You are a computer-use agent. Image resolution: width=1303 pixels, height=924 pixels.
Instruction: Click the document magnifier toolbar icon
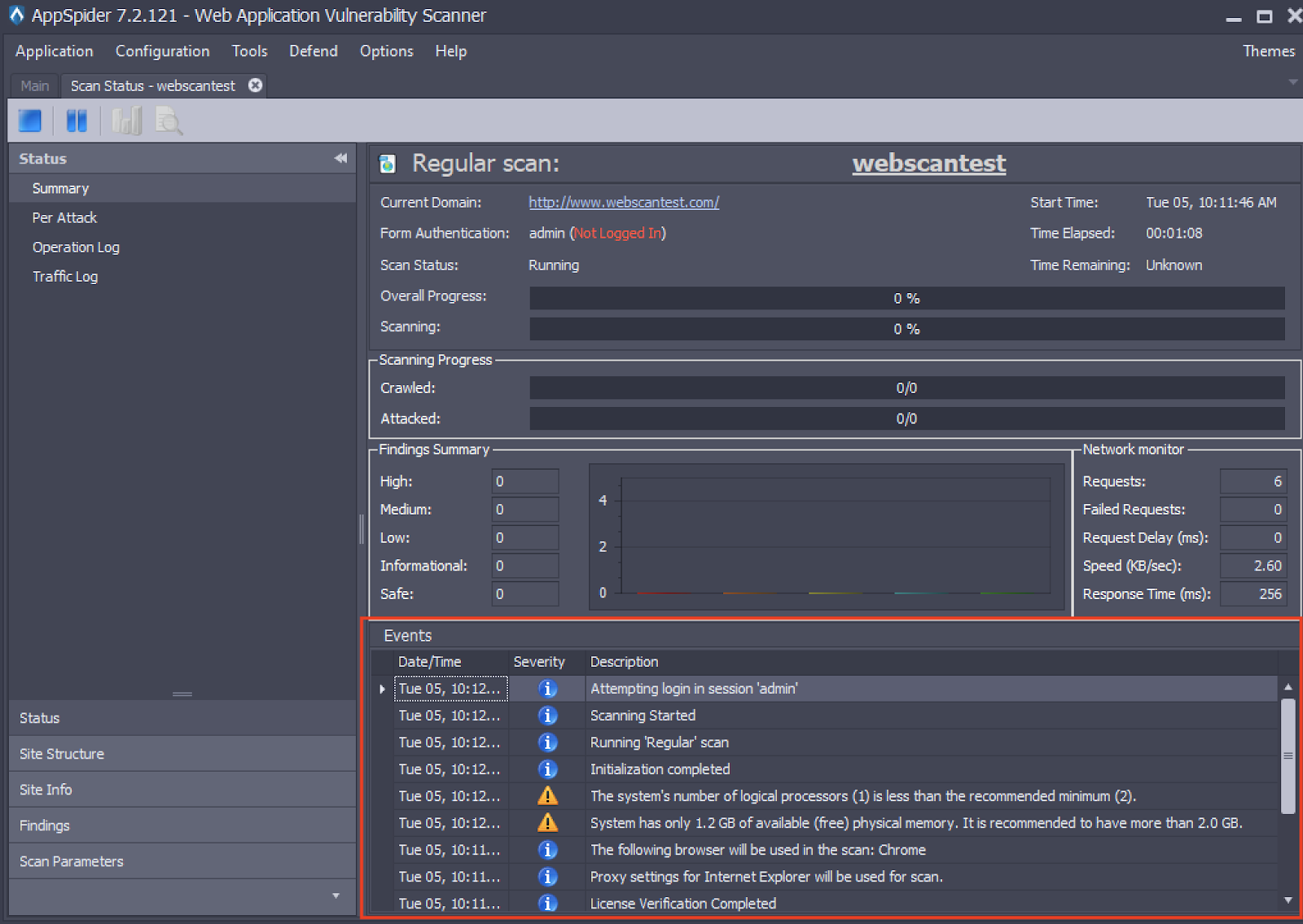coord(169,121)
